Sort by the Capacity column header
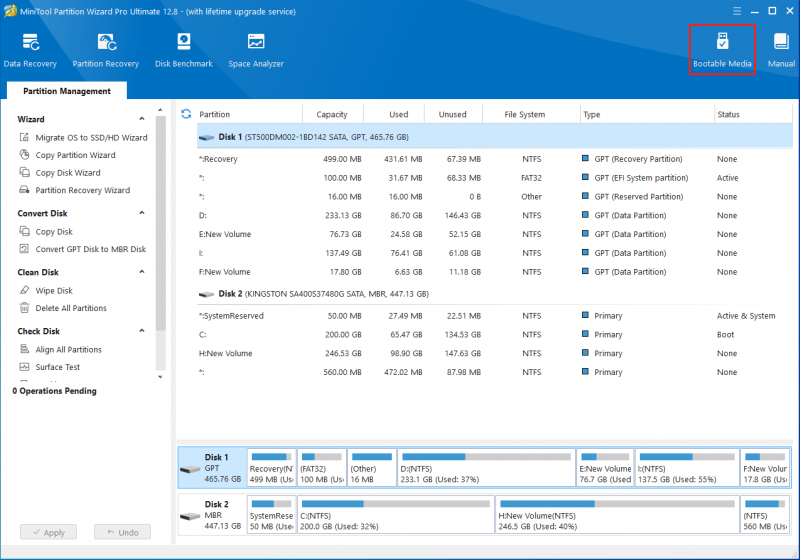800x560 pixels. (x=332, y=114)
